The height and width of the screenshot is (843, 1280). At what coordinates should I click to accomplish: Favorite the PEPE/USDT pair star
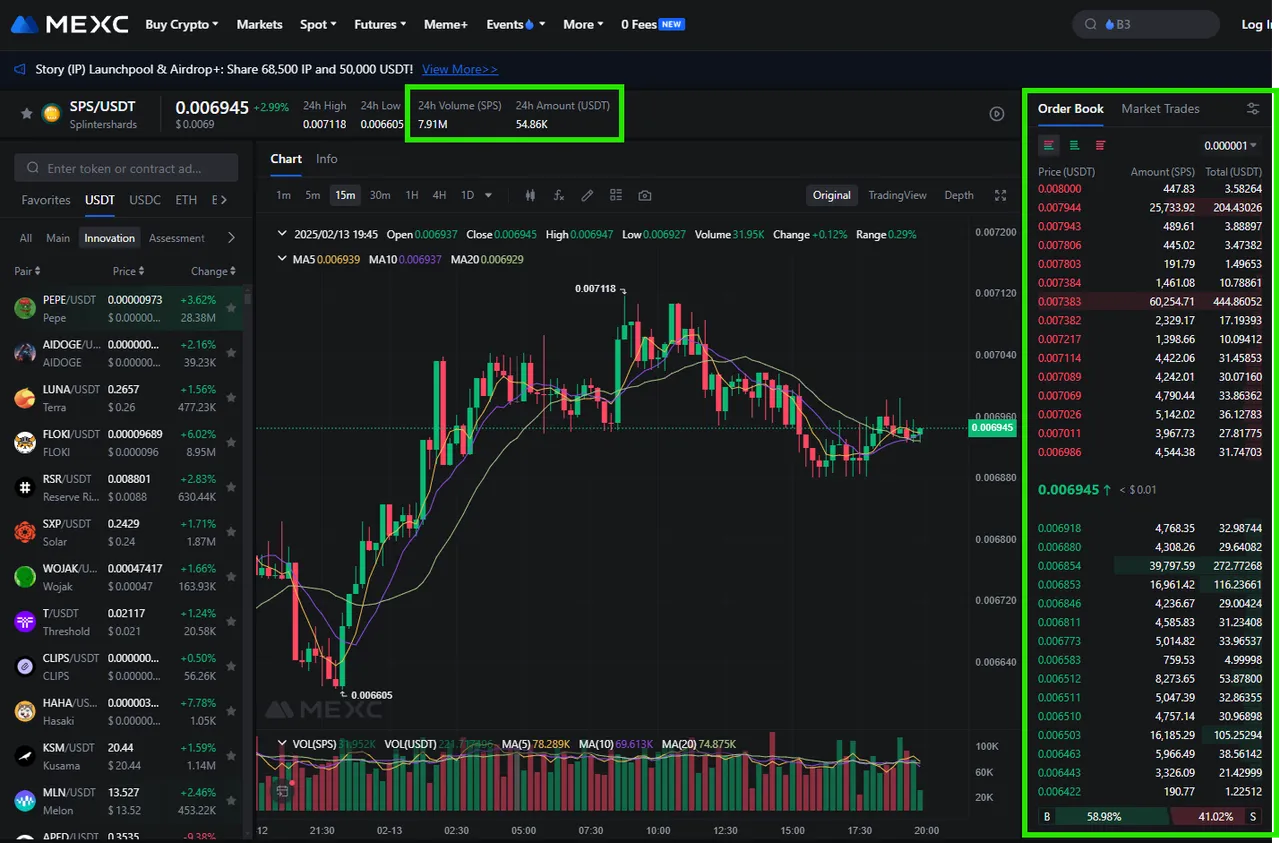tap(231, 308)
